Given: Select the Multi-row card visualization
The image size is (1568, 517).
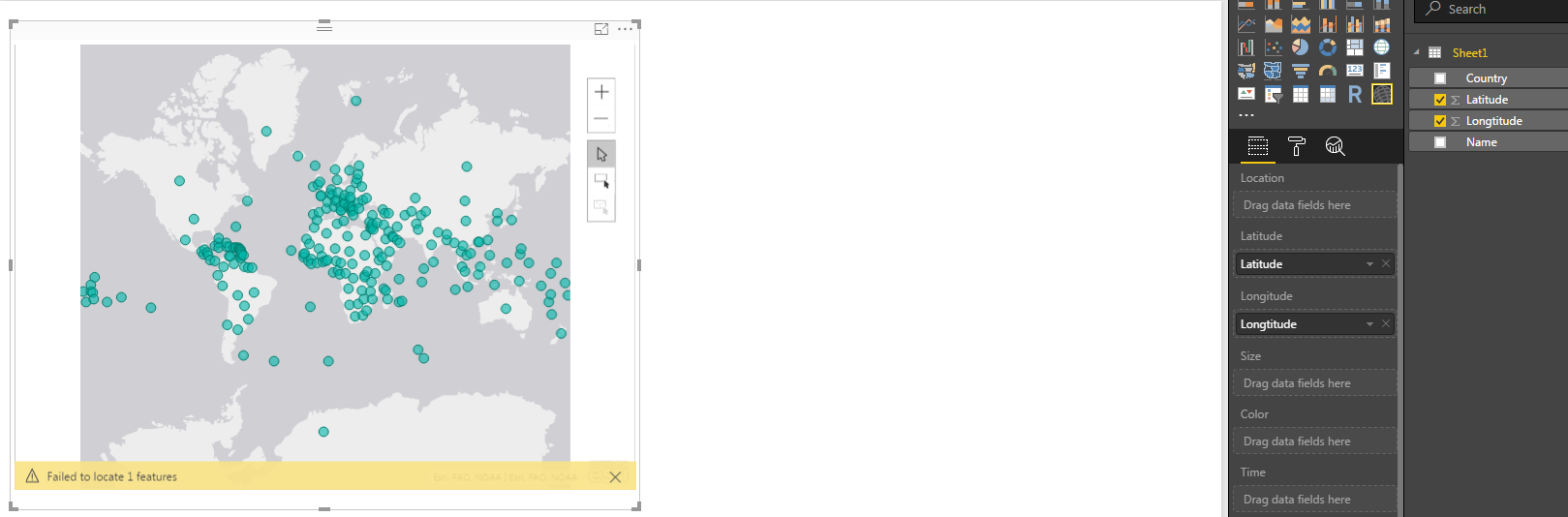Looking at the screenshot, I should (x=1382, y=71).
